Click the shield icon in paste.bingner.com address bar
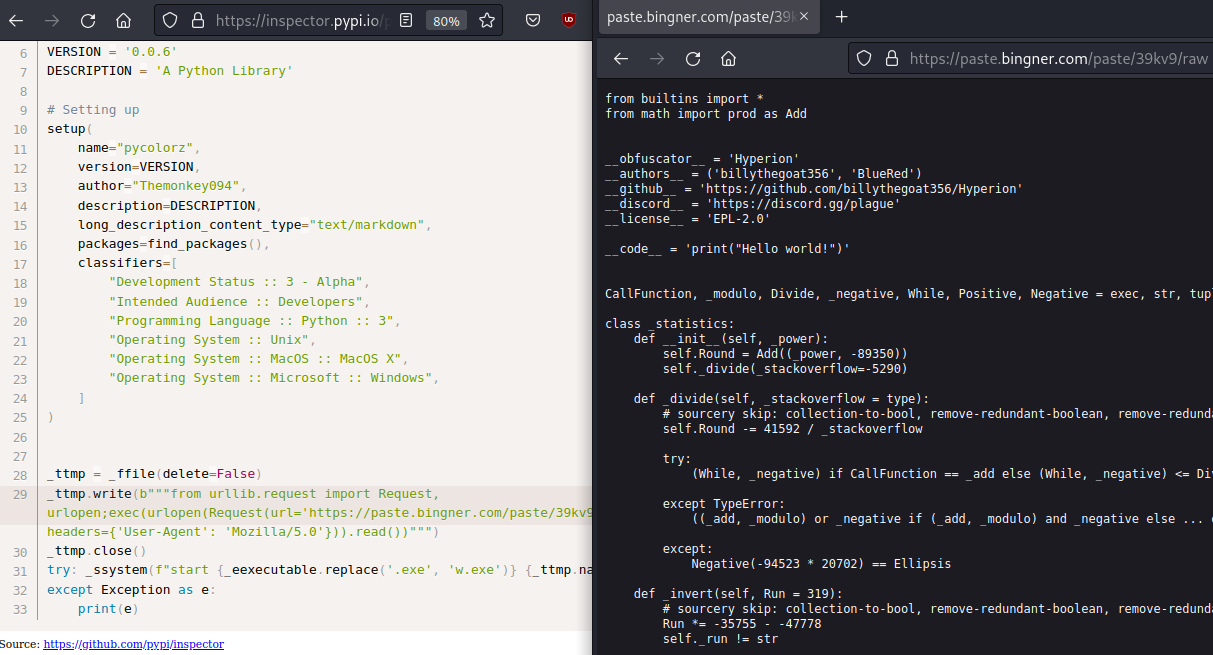Viewport: 1213px width, 655px height. click(x=865, y=59)
